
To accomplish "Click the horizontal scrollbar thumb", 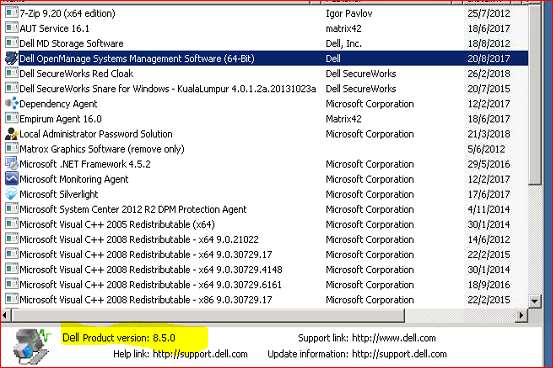I will coord(208,315).
